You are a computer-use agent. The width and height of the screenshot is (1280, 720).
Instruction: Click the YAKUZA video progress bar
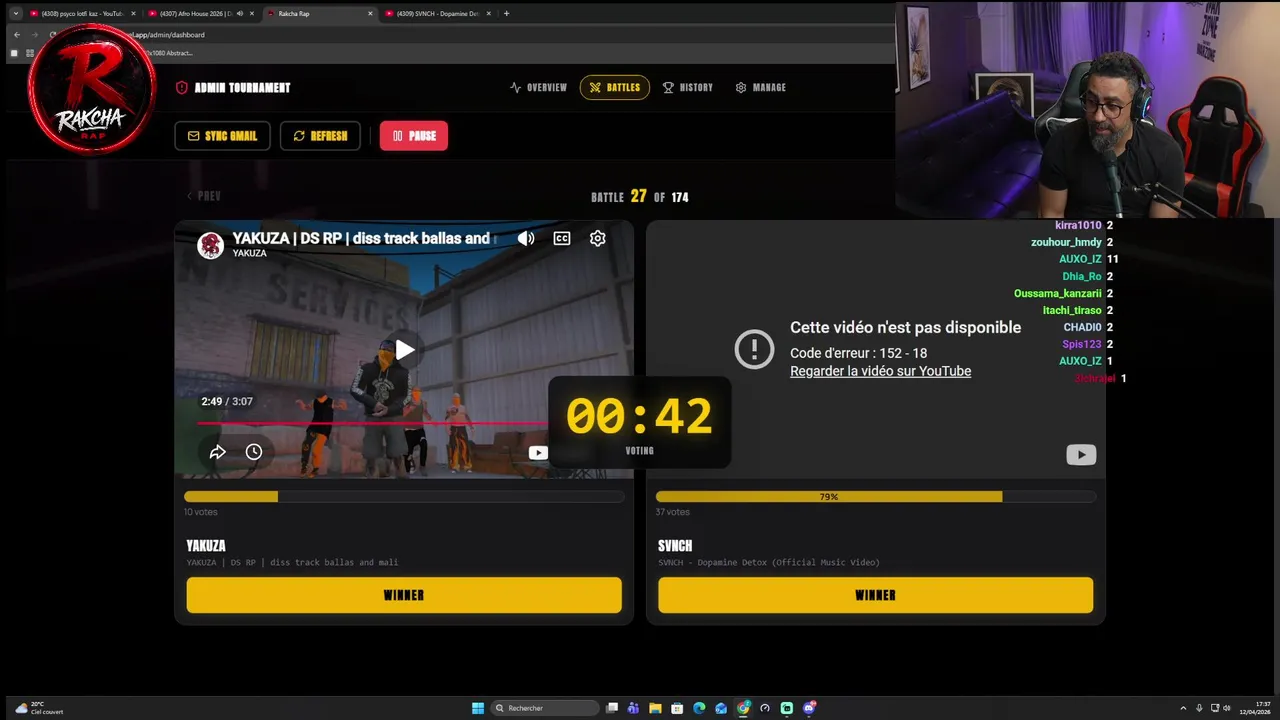[x=372, y=423]
